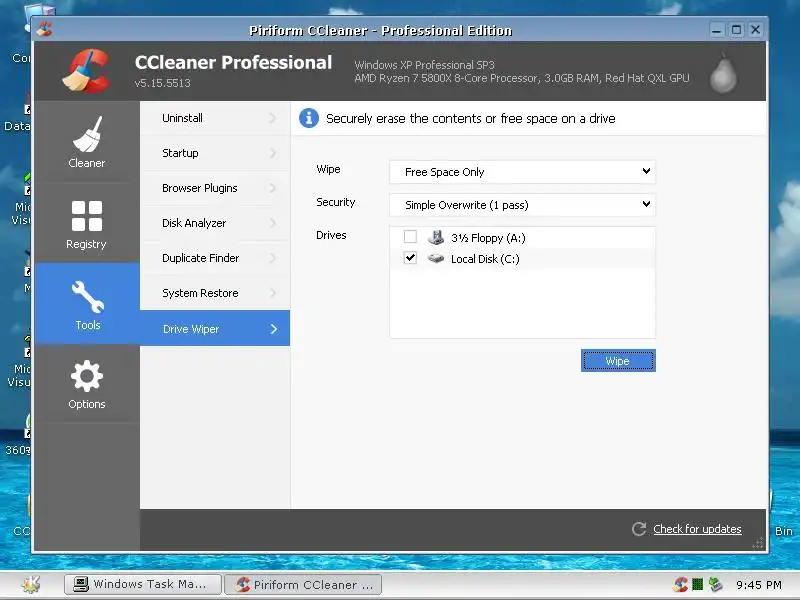Expand the Browser Plugins chevron arrow
Viewport: 800px width, 600px height.
(273, 188)
